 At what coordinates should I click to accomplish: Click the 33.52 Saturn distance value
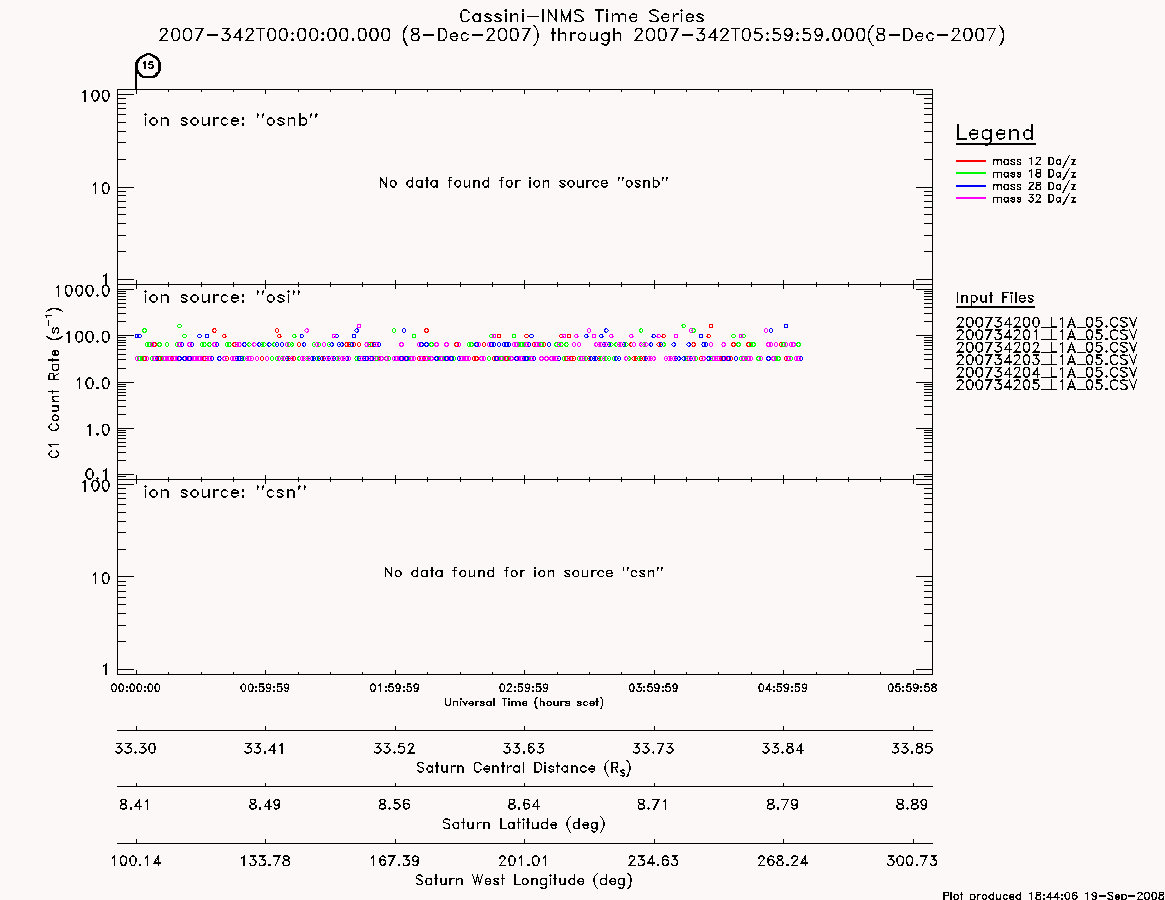click(395, 748)
